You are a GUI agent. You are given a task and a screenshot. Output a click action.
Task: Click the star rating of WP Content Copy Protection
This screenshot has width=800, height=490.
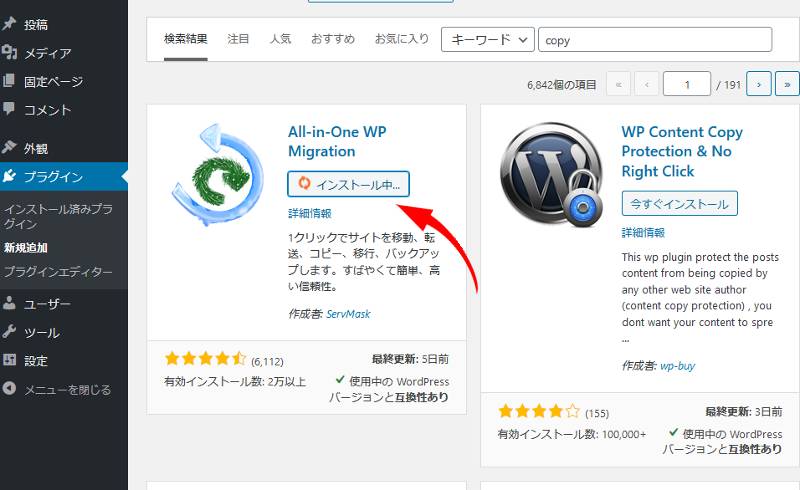click(539, 411)
